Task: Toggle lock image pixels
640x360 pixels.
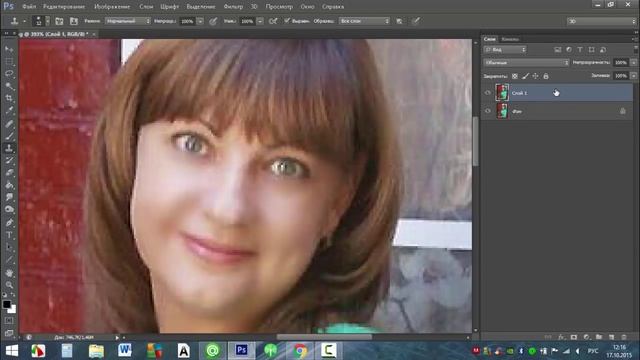Action: pos(525,76)
